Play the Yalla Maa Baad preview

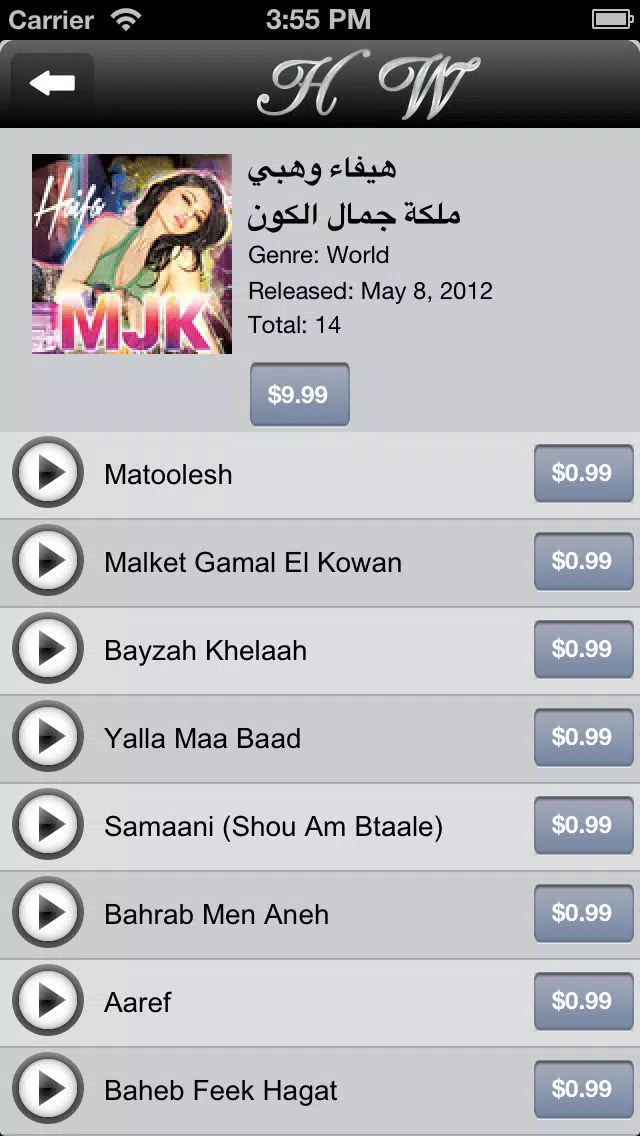click(48, 738)
